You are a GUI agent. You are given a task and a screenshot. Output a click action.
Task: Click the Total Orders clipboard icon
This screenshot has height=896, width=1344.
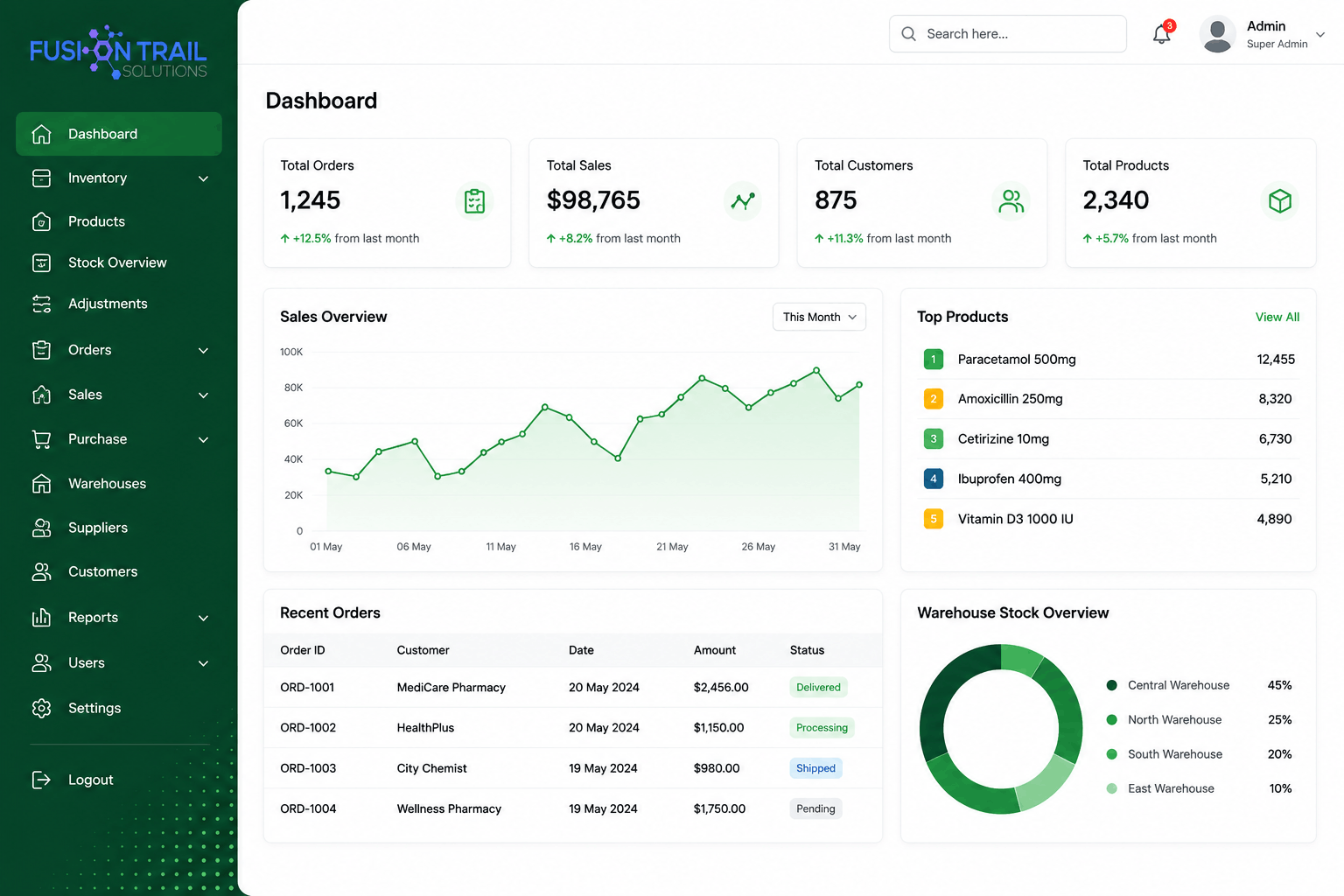(x=474, y=201)
